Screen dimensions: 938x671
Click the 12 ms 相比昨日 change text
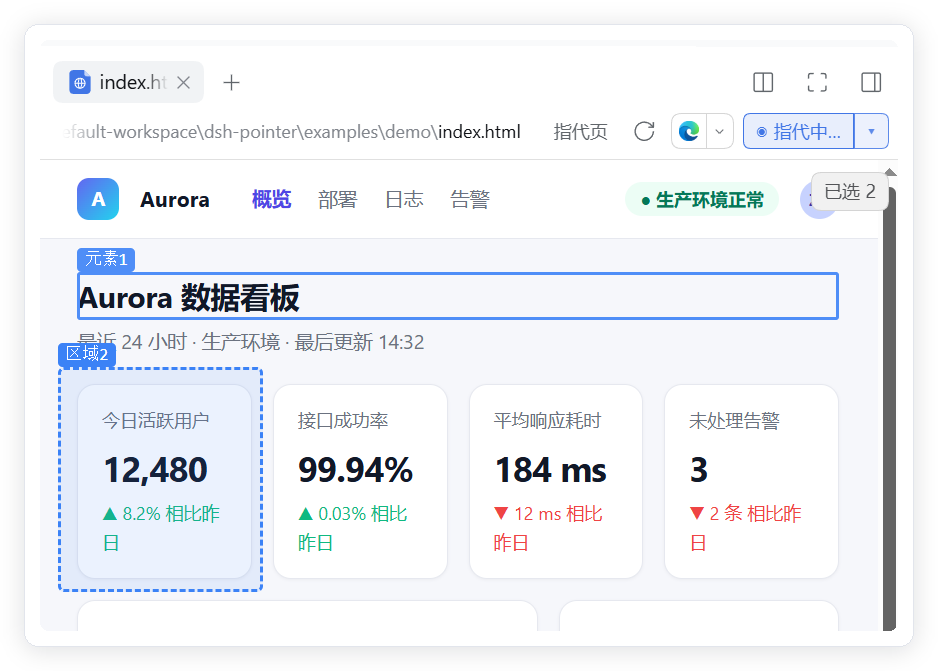tap(548, 528)
